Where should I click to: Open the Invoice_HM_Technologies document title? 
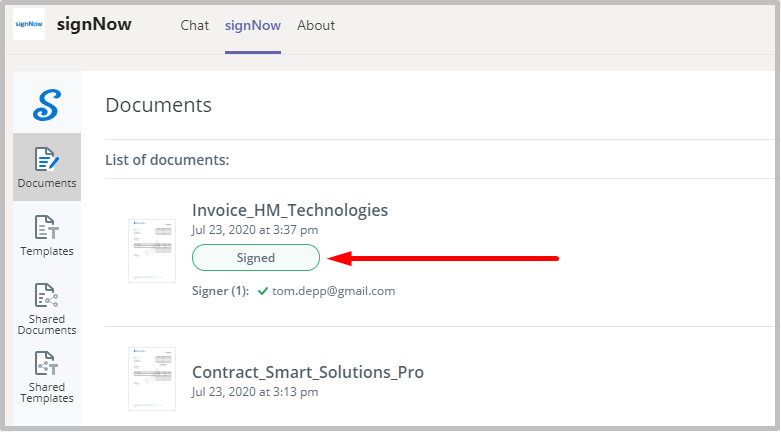click(x=290, y=210)
